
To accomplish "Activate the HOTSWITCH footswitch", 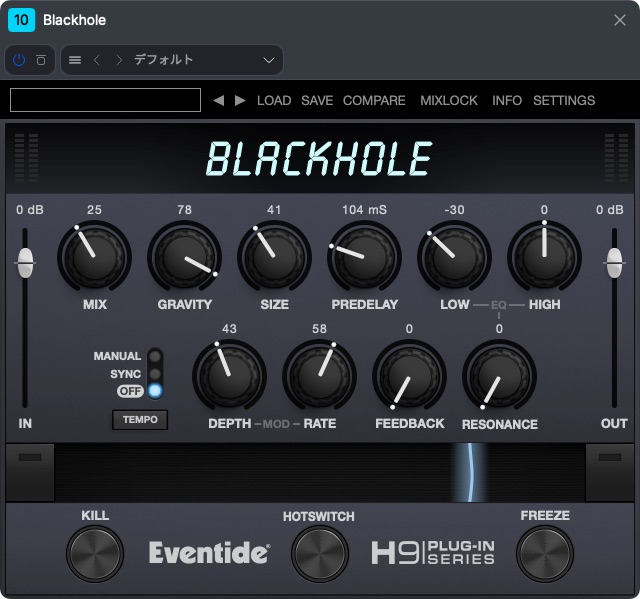I will point(320,554).
